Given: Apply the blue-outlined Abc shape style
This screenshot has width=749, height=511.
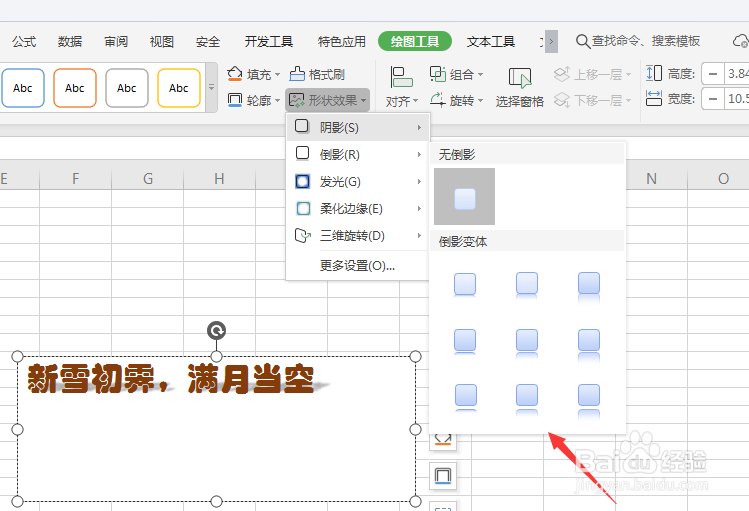Looking at the screenshot, I should tap(23, 88).
